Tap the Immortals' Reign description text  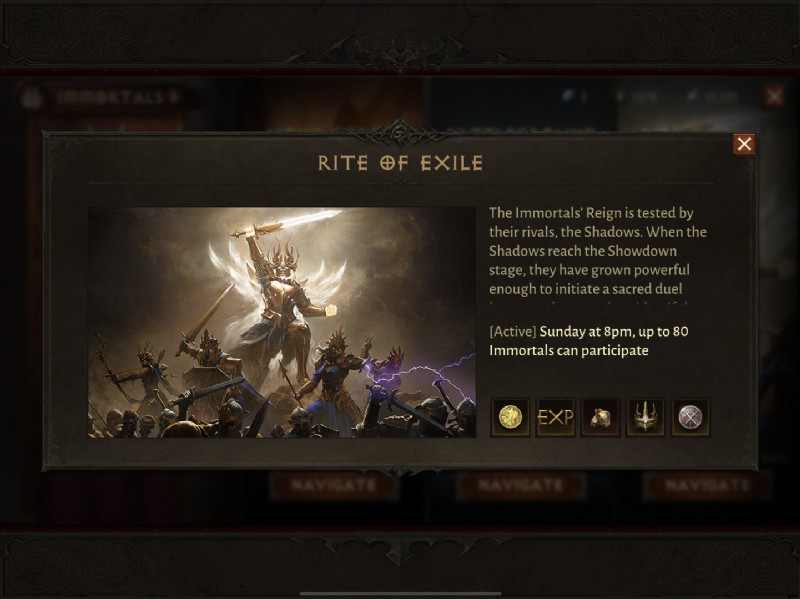pos(598,251)
